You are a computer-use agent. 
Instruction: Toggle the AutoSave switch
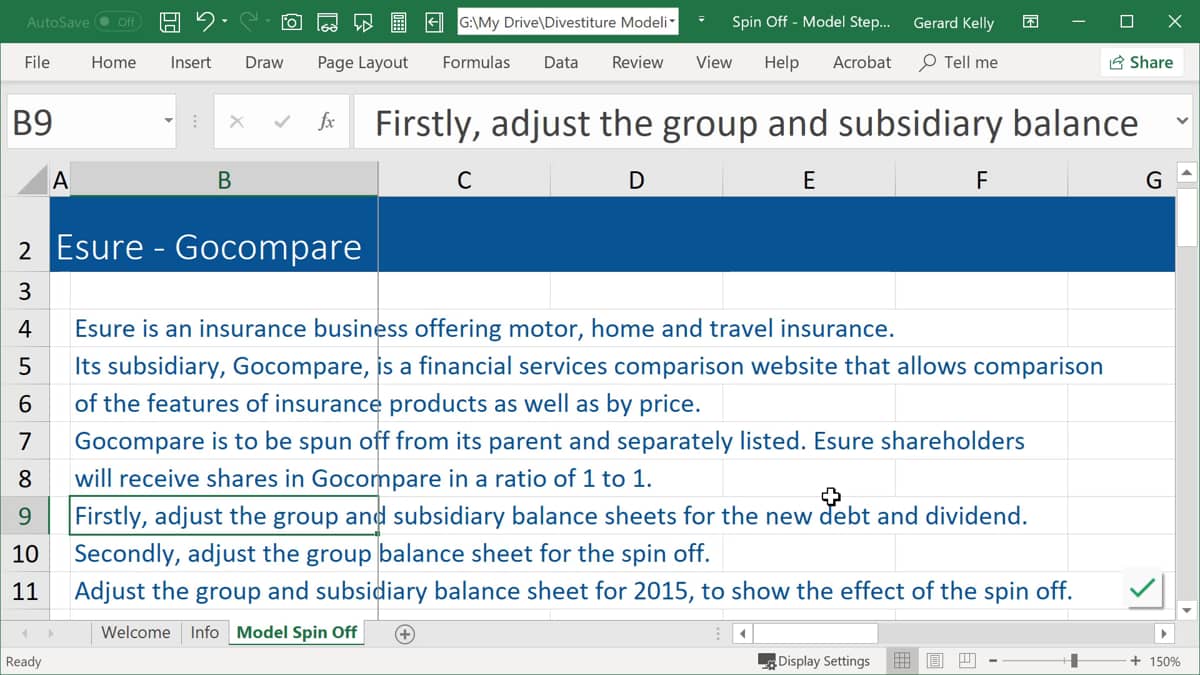click(x=117, y=21)
